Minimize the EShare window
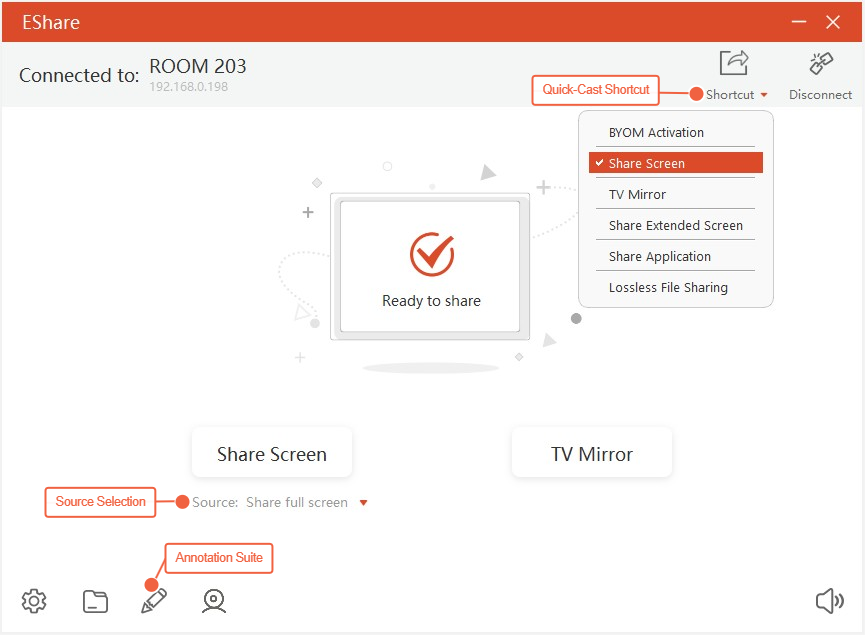This screenshot has width=865, height=635. pos(798,22)
